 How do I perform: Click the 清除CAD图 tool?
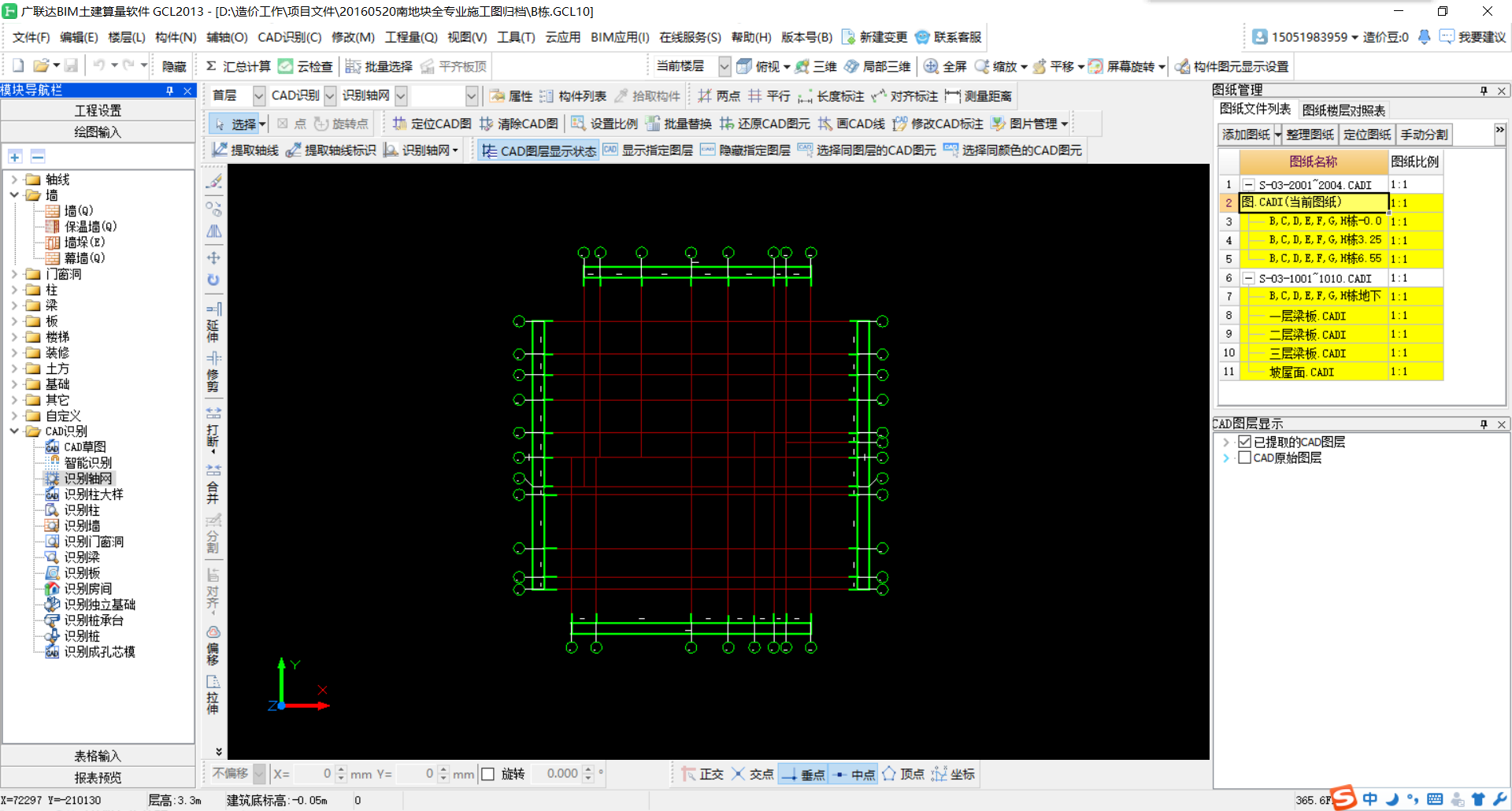coord(519,124)
